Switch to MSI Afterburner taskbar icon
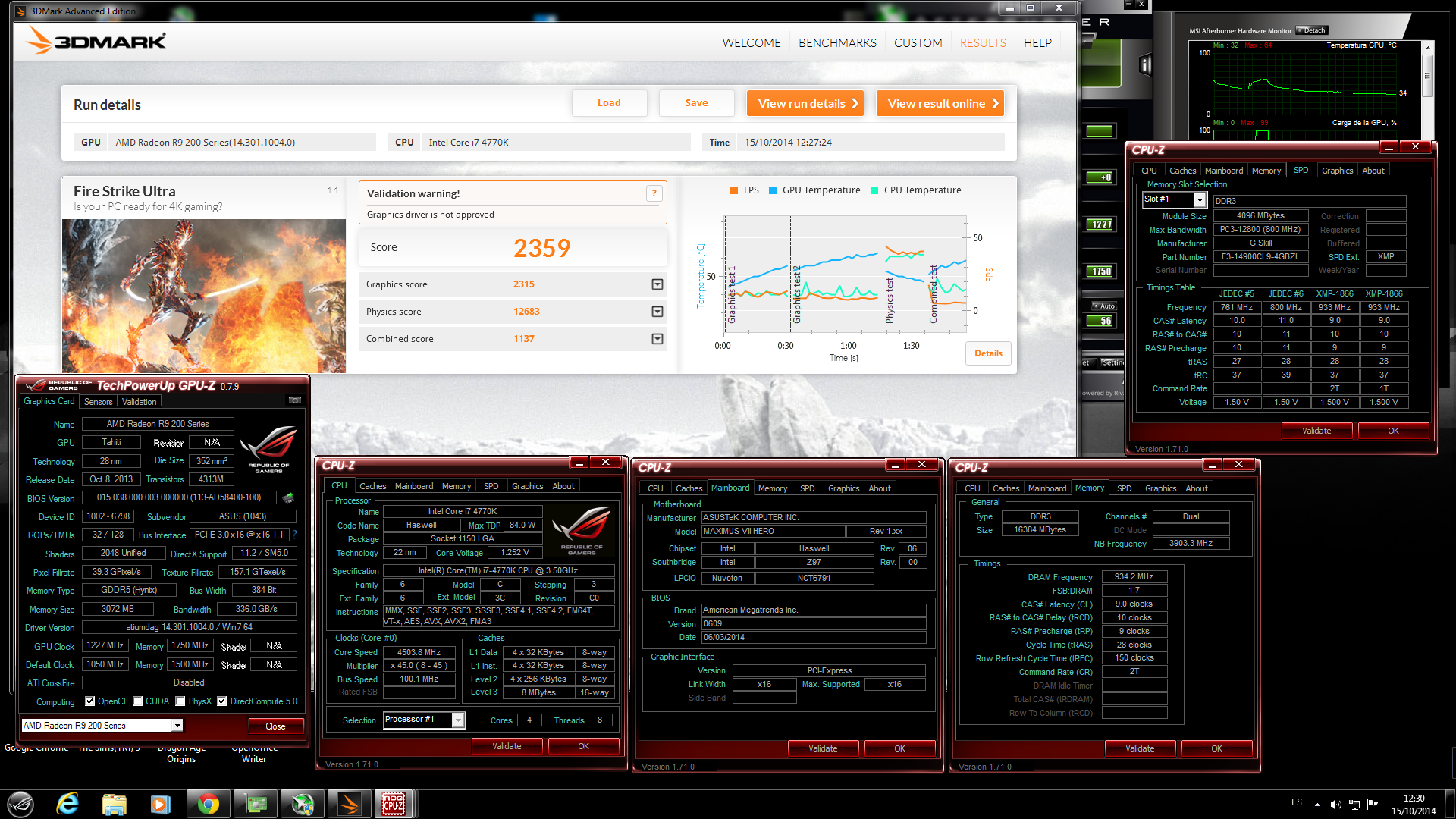The height and width of the screenshot is (819, 1456). [302, 804]
